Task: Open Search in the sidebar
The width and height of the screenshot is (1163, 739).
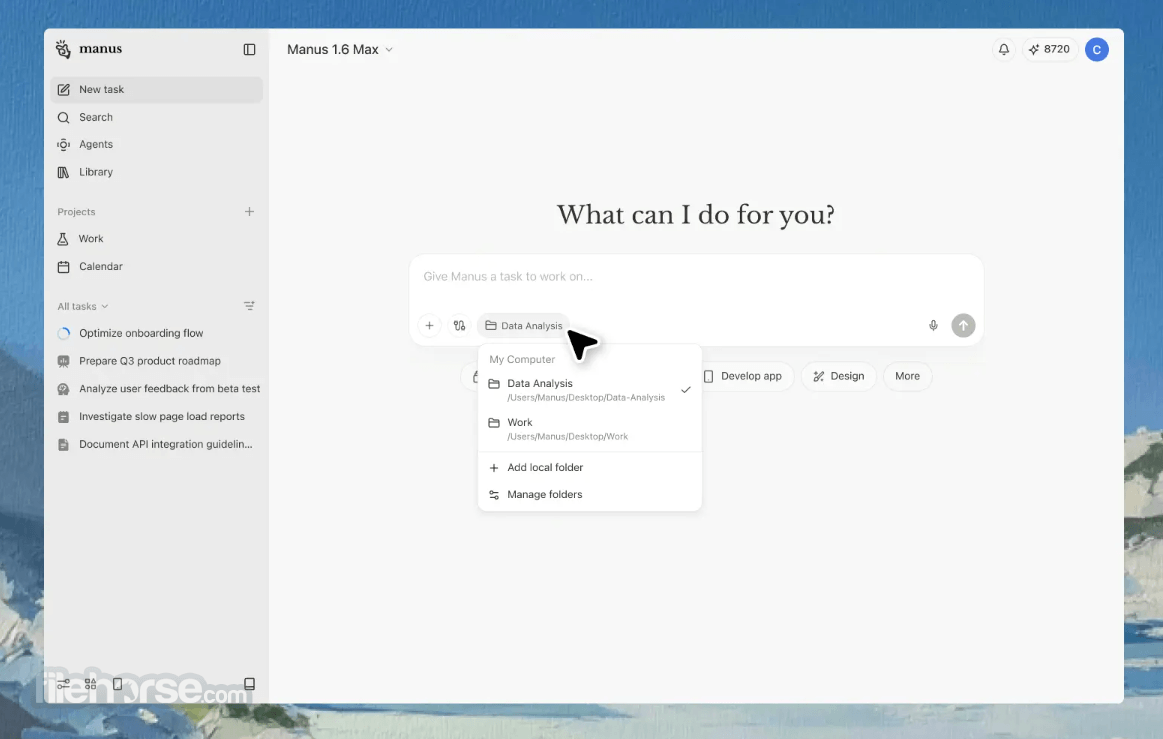Action: pyautogui.click(x=157, y=117)
